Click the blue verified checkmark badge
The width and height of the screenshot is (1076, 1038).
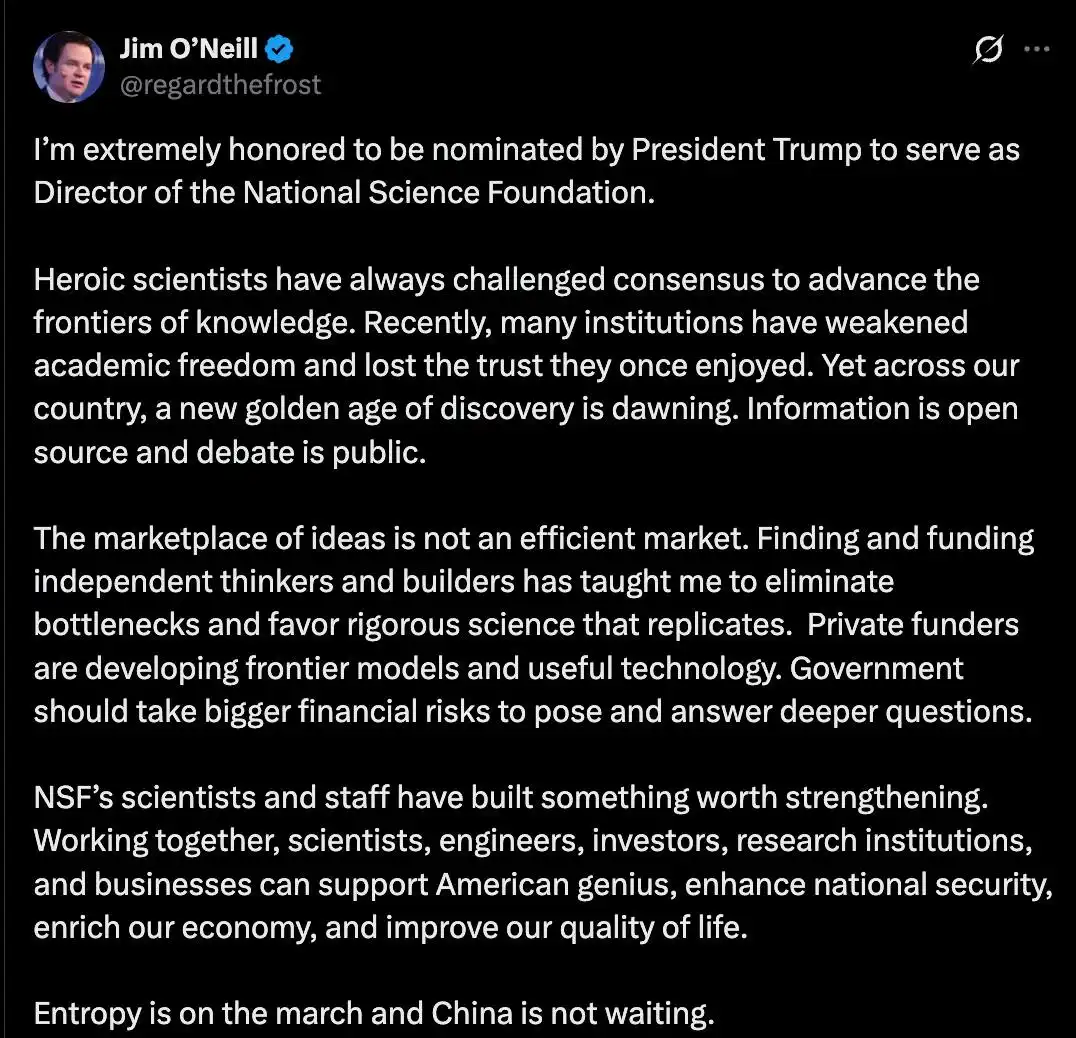pos(279,49)
